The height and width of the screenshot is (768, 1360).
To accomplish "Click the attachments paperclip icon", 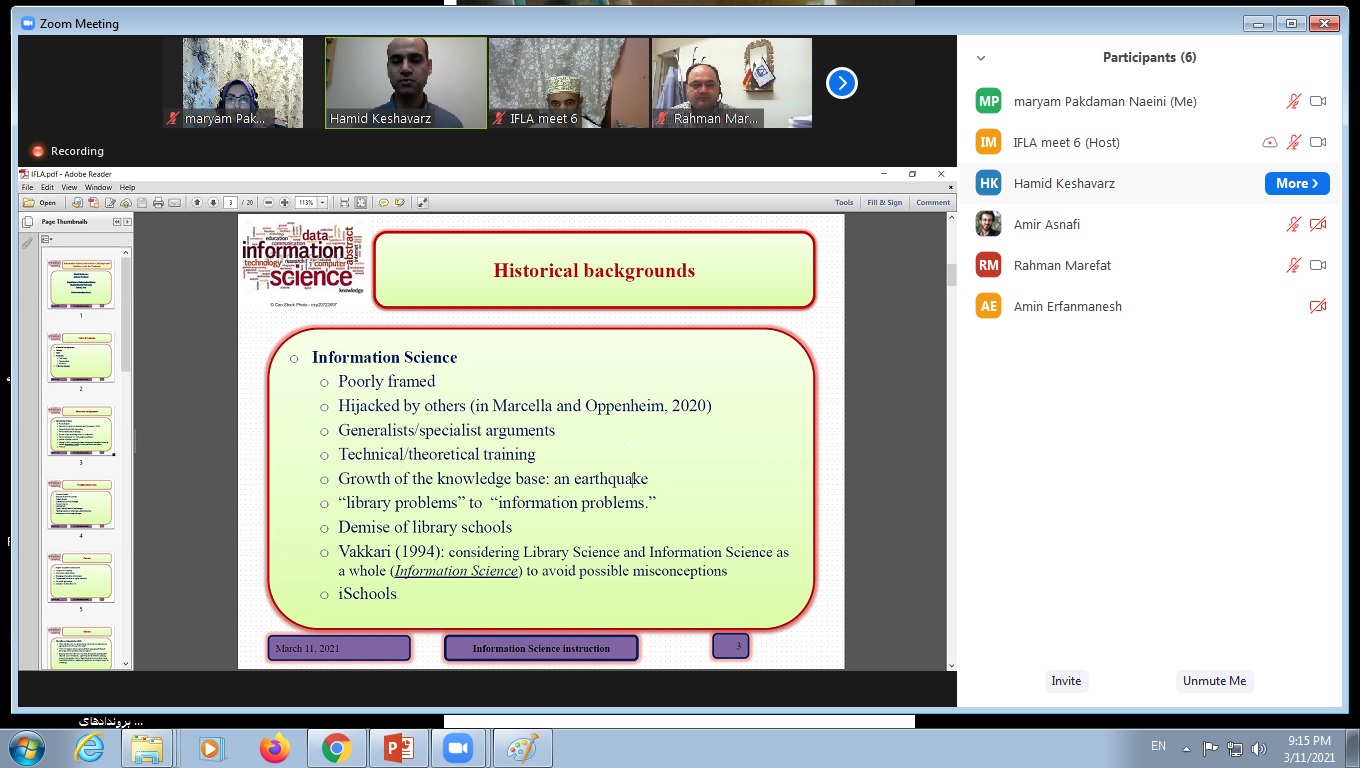I will click(27, 242).
